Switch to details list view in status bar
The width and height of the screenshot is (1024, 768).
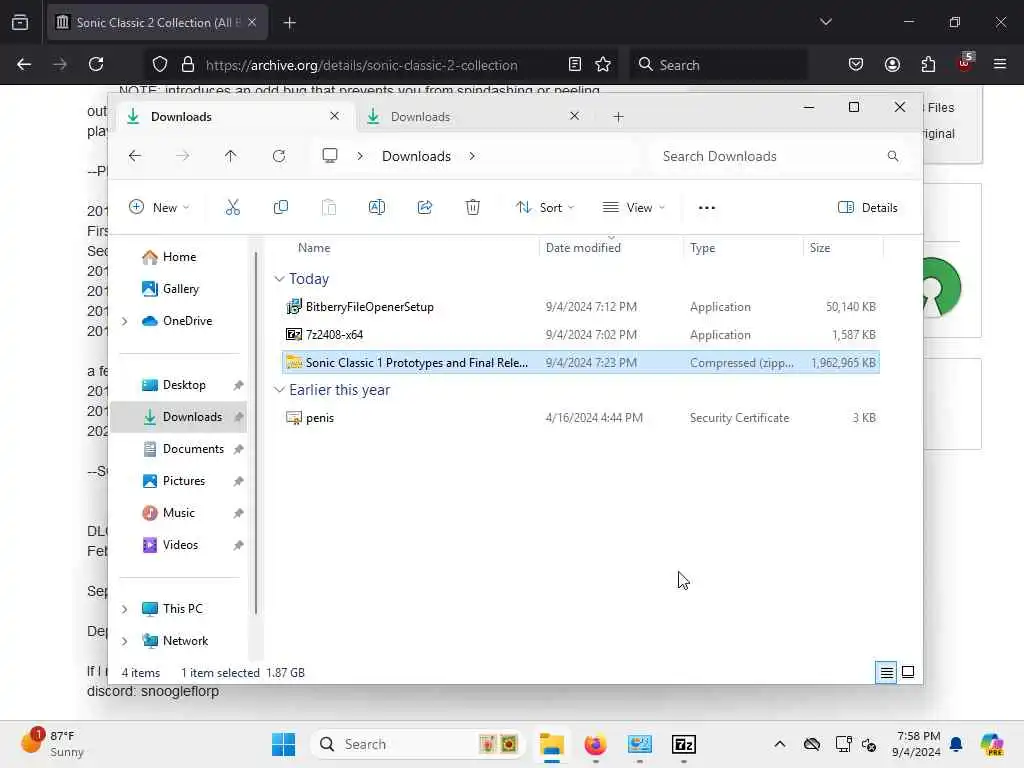(x=886, y=672)
